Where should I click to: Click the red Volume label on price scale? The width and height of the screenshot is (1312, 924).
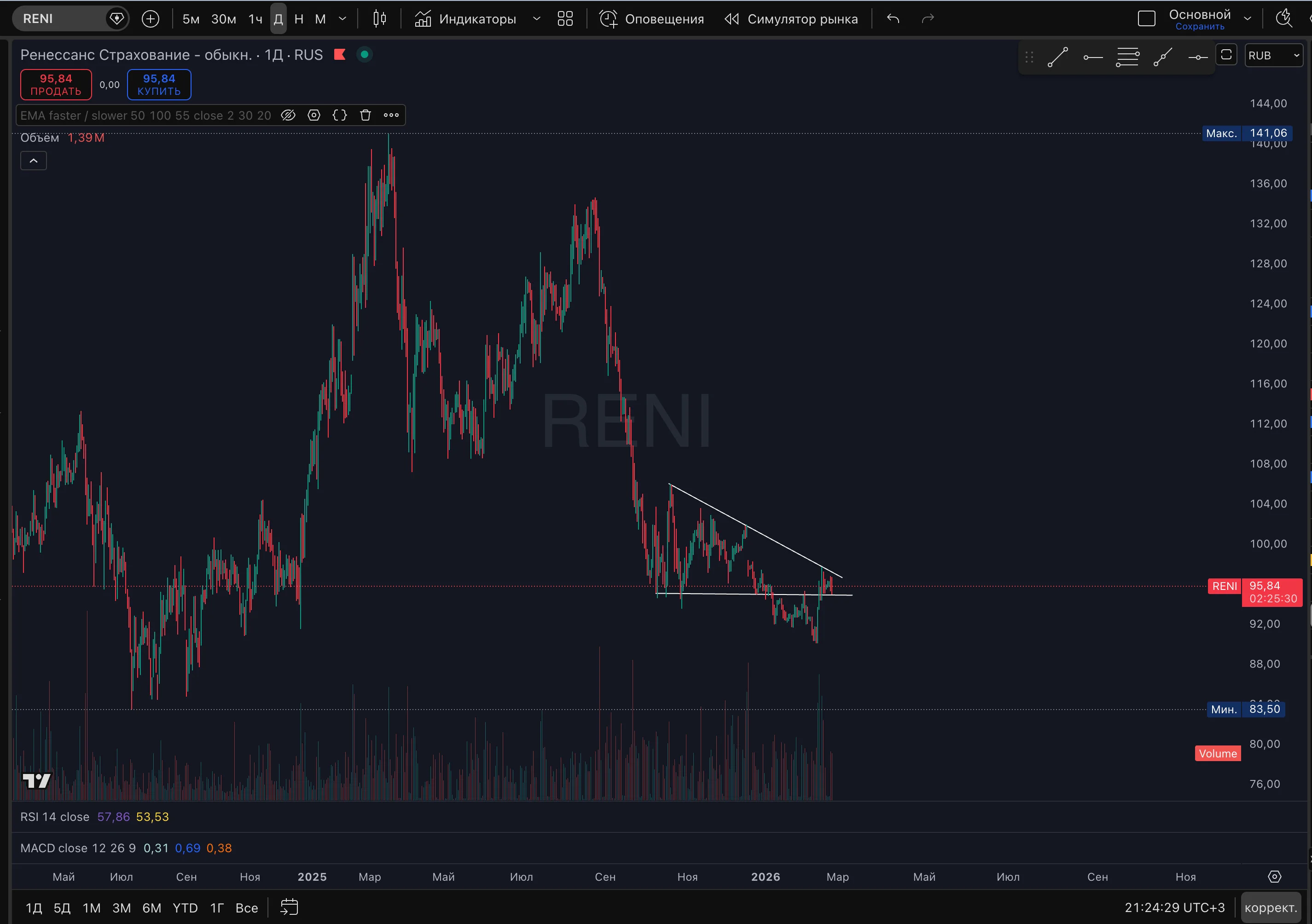point(1218,753)
